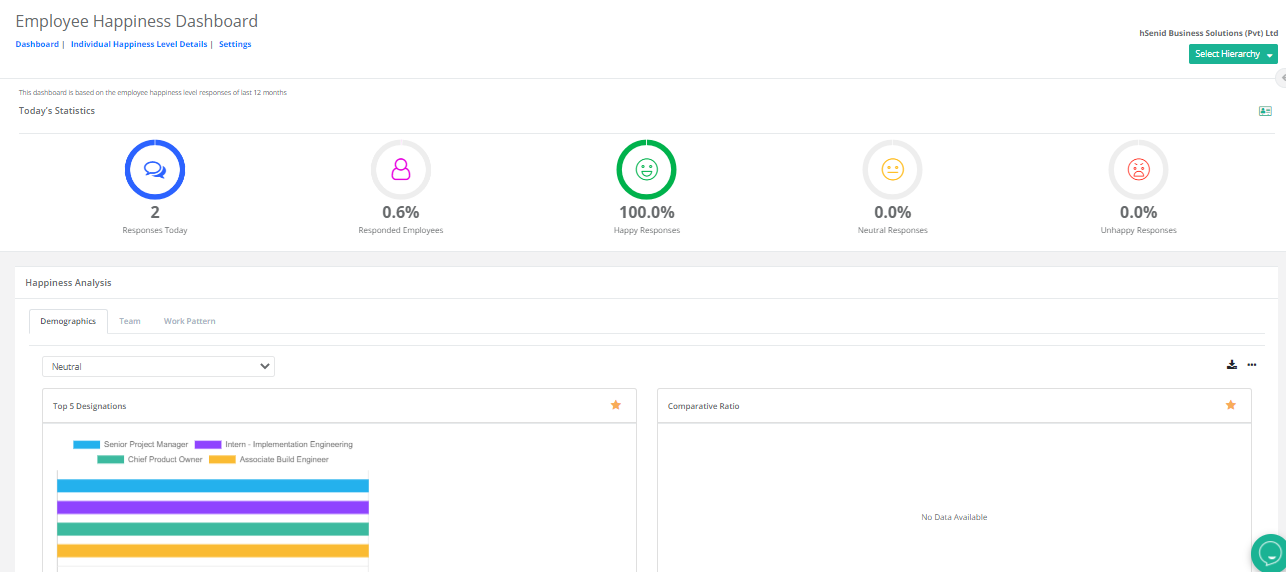Viewport: 1286px width, 572px height.
Task: Switch to the Work Pattern tab
Action: (x=189, y=321)
